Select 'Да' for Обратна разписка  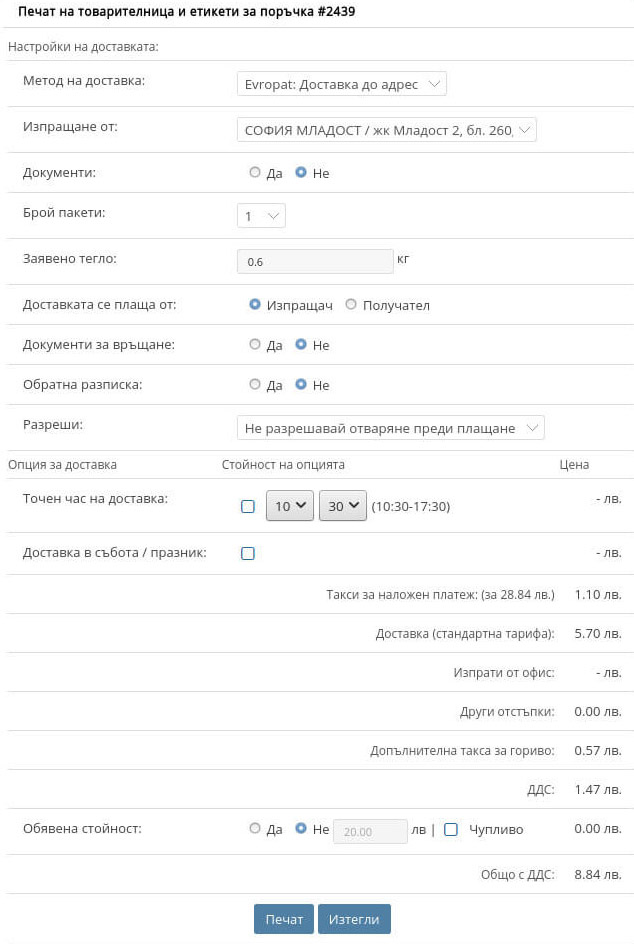coord(255,385)
